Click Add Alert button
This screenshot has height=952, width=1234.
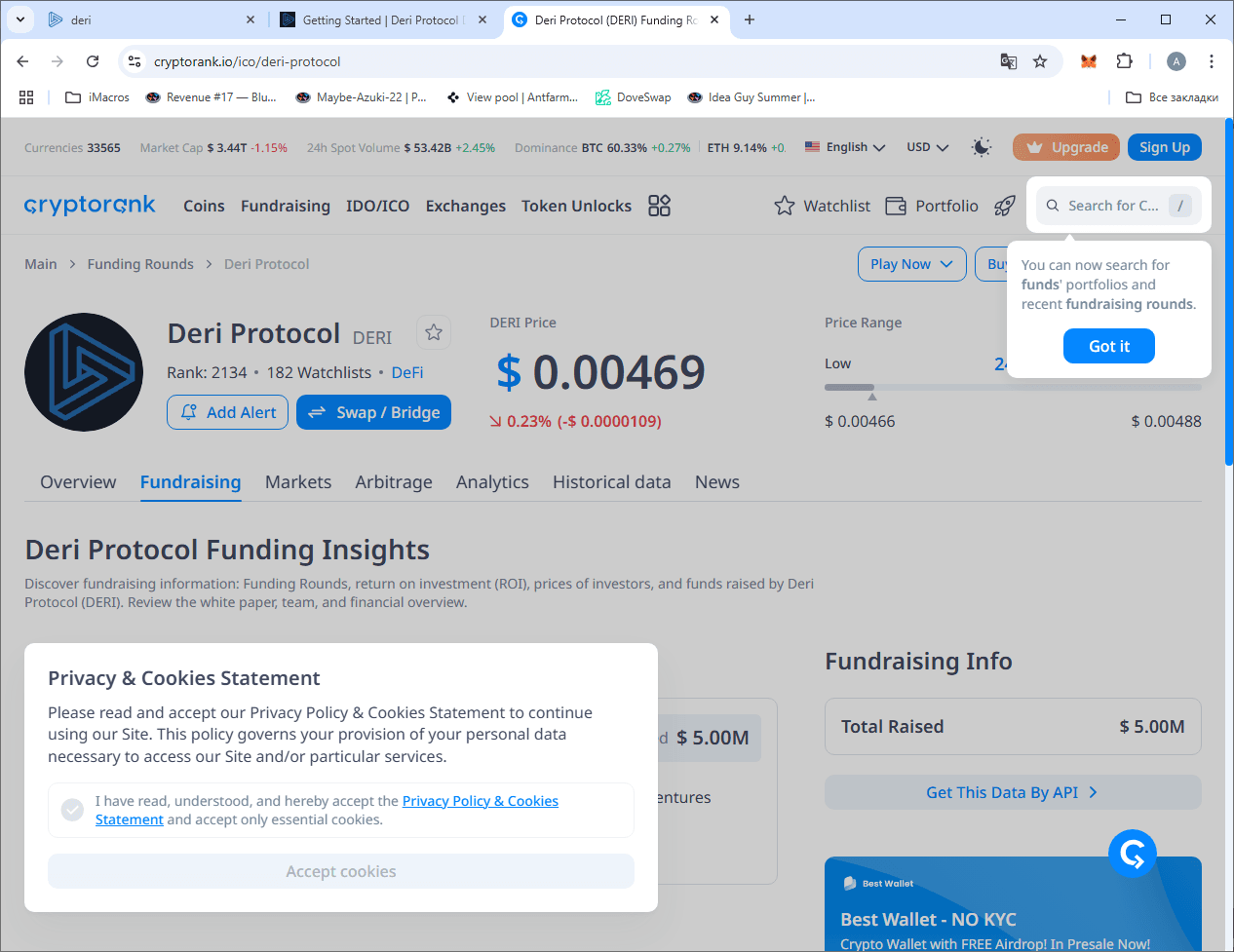click(x=227, y=412)
